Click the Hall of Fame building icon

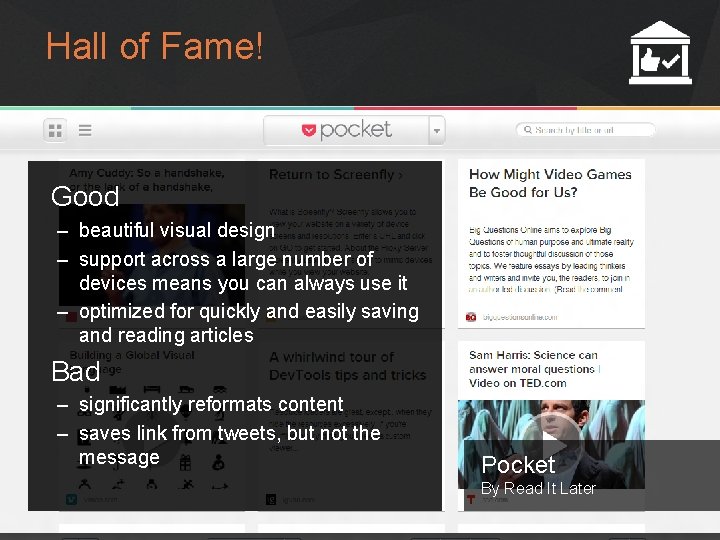(660, 53)
